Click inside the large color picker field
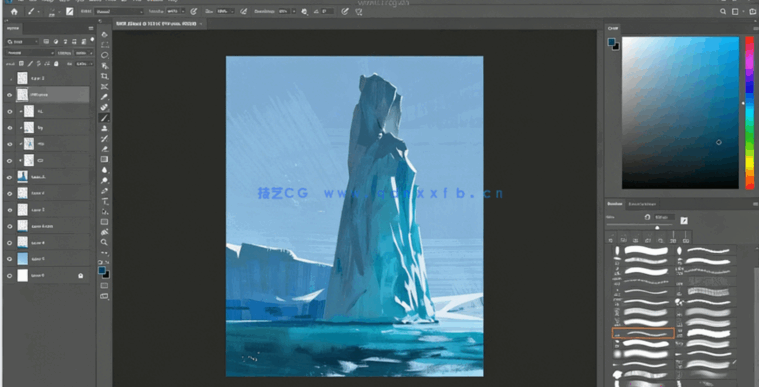759x387 pixels. pos(680,112)
